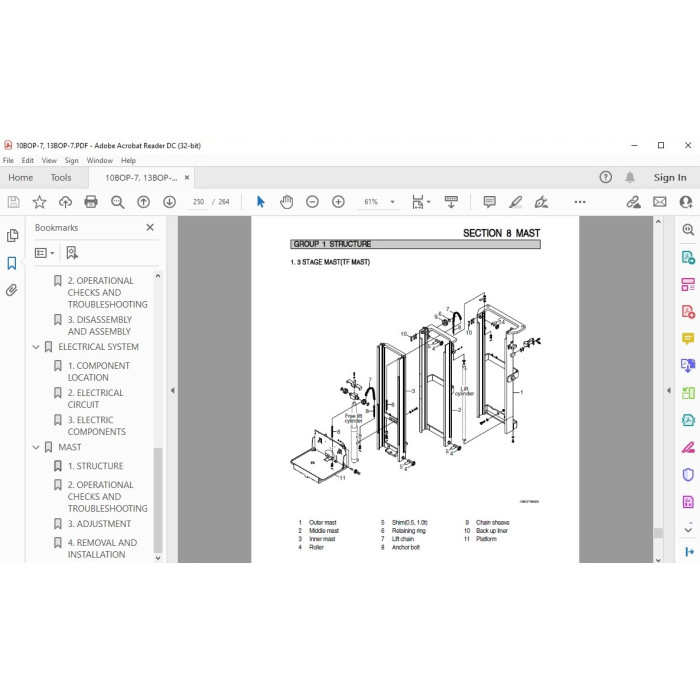Open bookmarks options menu dropdown
700x700 pixels.
(44, 253)
